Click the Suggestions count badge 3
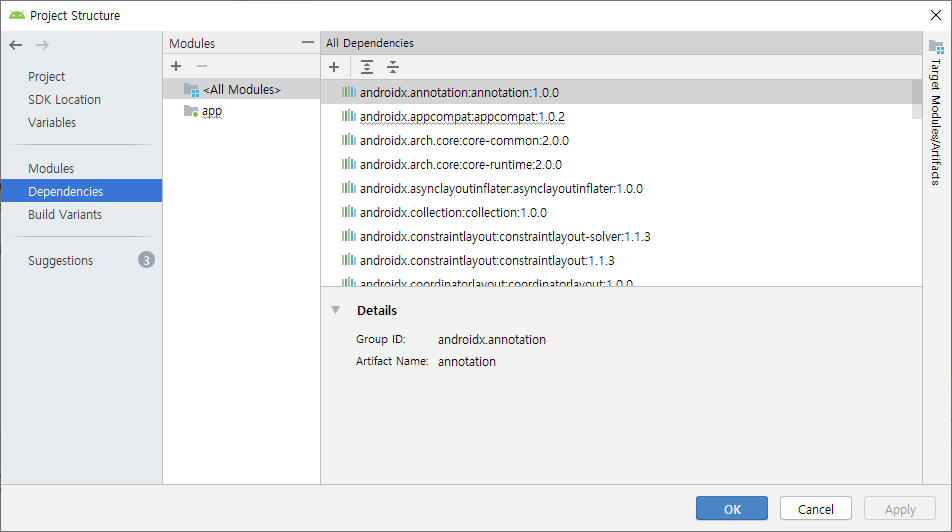The image size is (952, 532). coord(146,260)
